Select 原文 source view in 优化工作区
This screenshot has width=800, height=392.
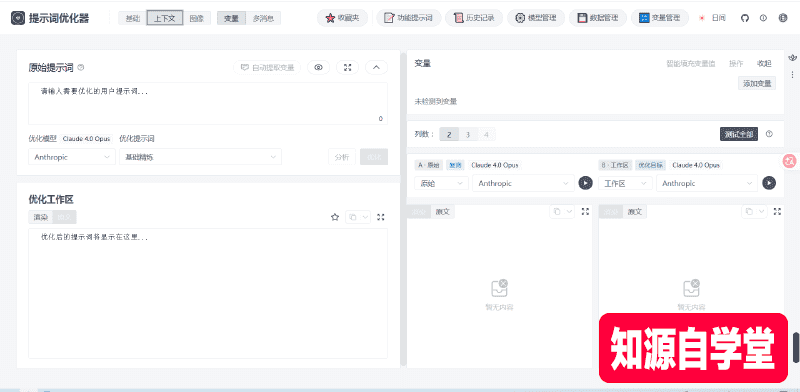pyautogui.click(x=65, y=217)
